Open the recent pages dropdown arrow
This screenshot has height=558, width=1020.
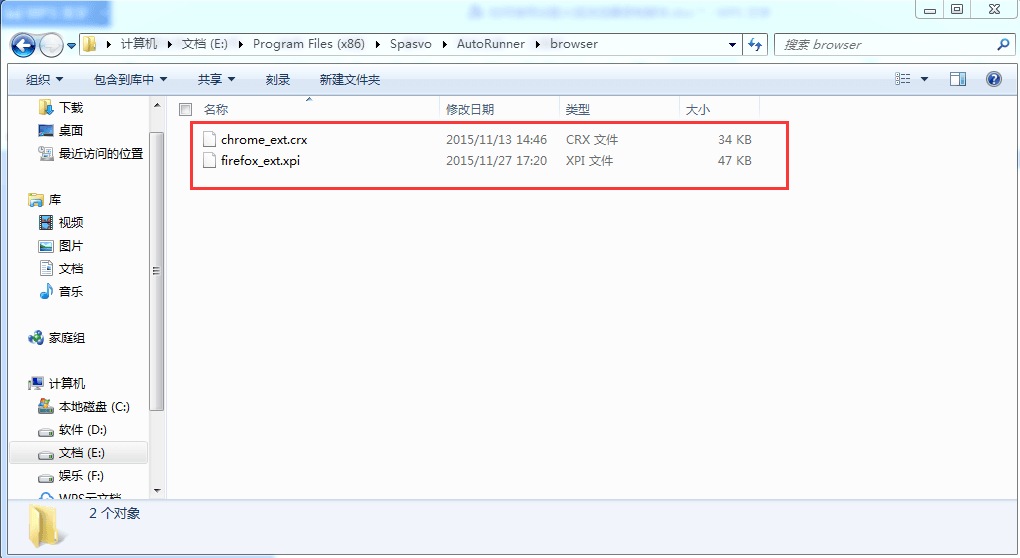tap(72, 46)
